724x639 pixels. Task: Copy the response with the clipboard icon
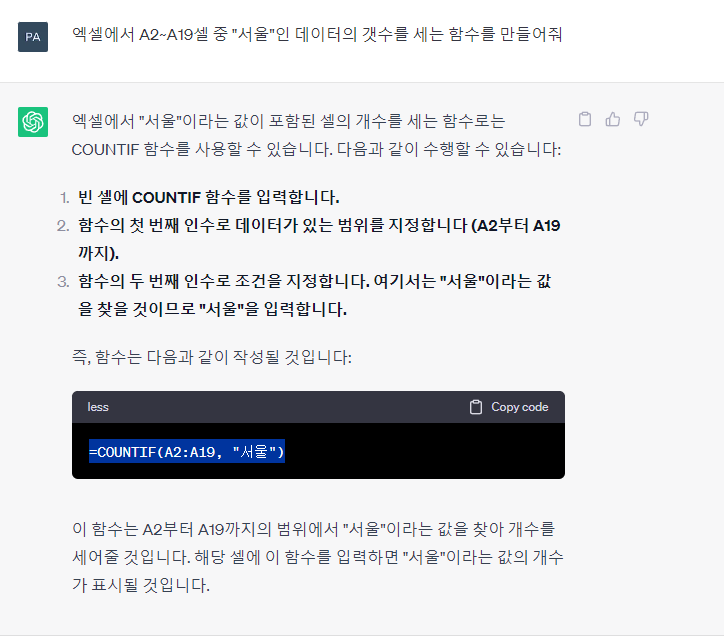click(x=585, y=119)
